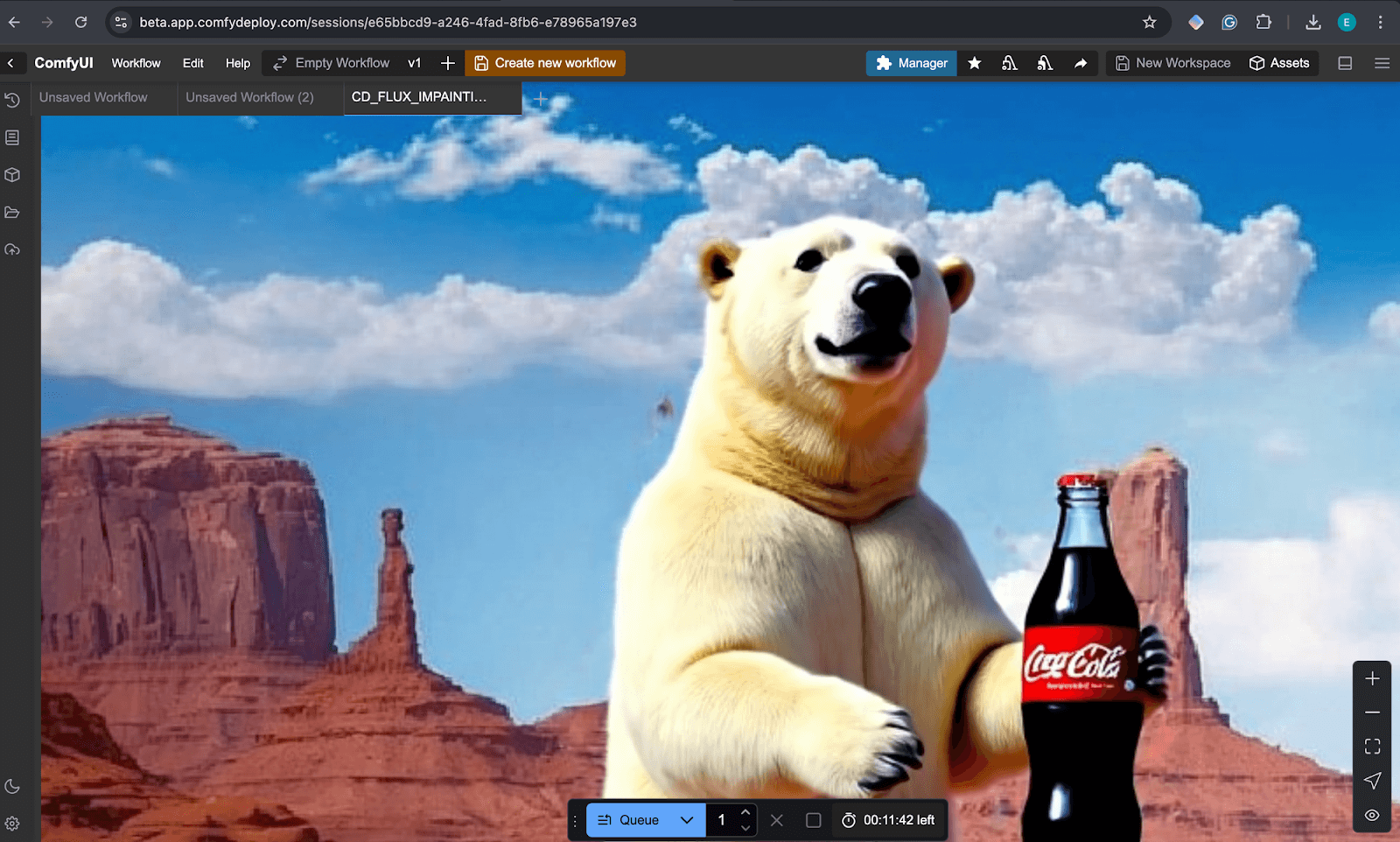Click the session timer 00:11:42 left

coord(889,820)
